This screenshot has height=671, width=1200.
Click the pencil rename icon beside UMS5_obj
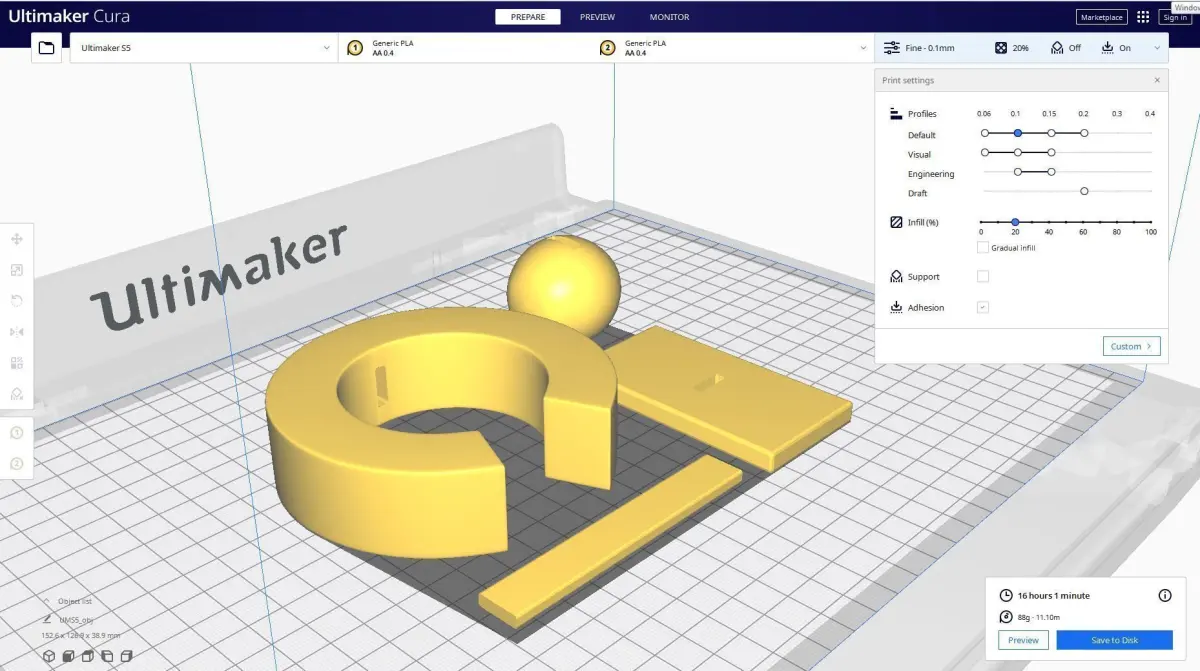tap(47, 619)
